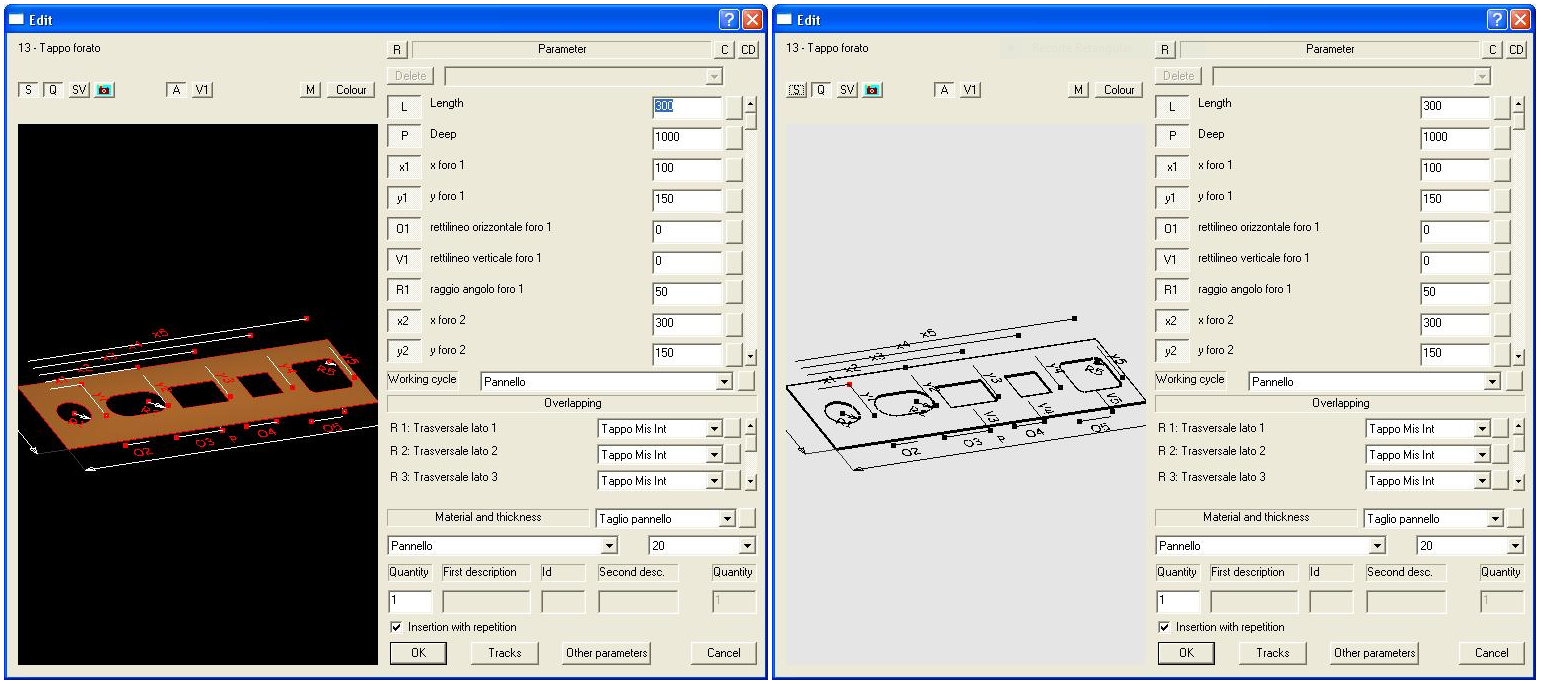
Task: Click x foro 2 value field in left window
Action: (687, 323)
